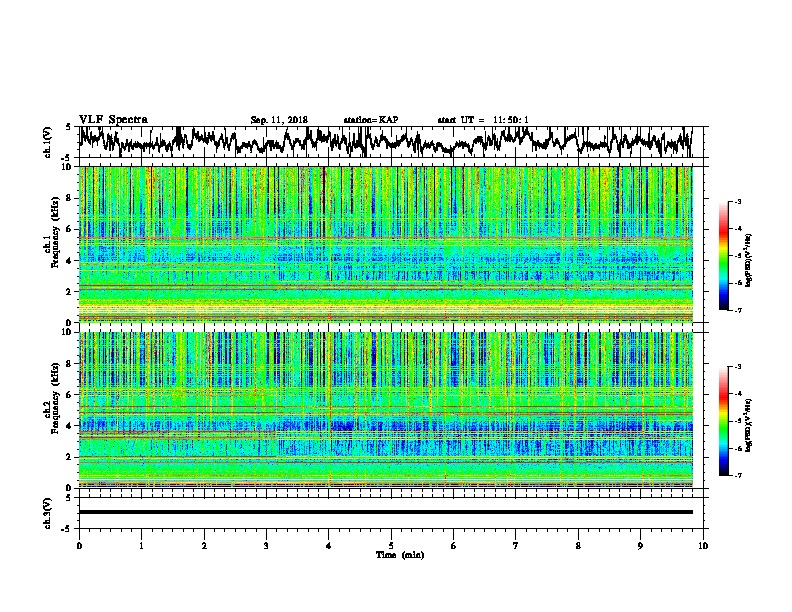Click time axis tick label "3"
The image size is (792, 612).
266,546
